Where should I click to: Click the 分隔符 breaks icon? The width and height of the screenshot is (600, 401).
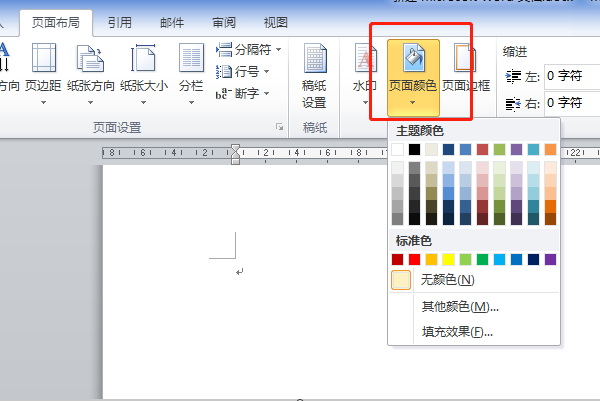click(x=224, y=49)
